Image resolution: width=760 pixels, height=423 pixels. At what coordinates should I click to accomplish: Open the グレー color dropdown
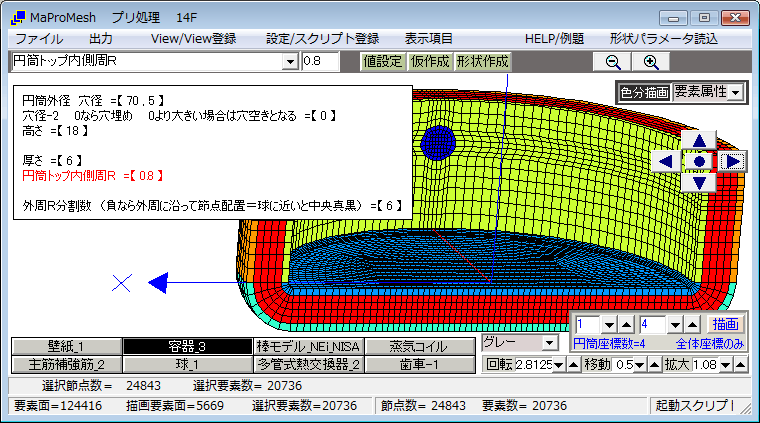point(550,343)
